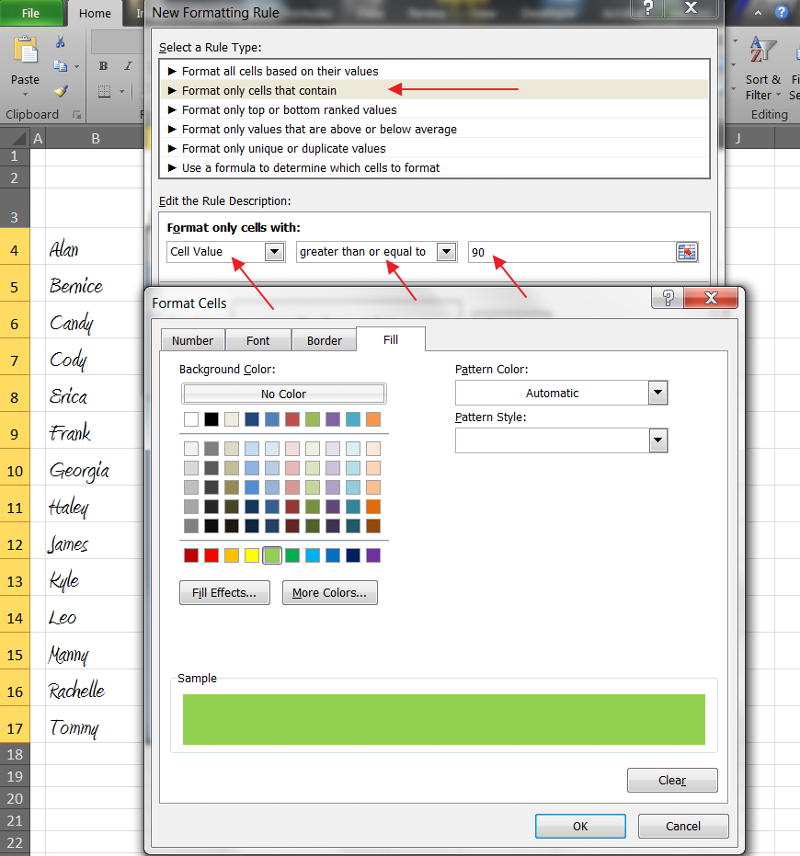The image size is (800, 856).
Task: Close the Format Cells dialog
Action: [x=710, y=298]
